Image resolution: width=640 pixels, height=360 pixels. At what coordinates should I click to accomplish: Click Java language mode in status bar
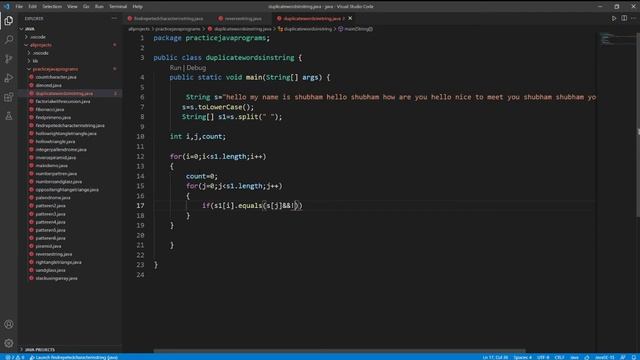click(x=575, y=357)
